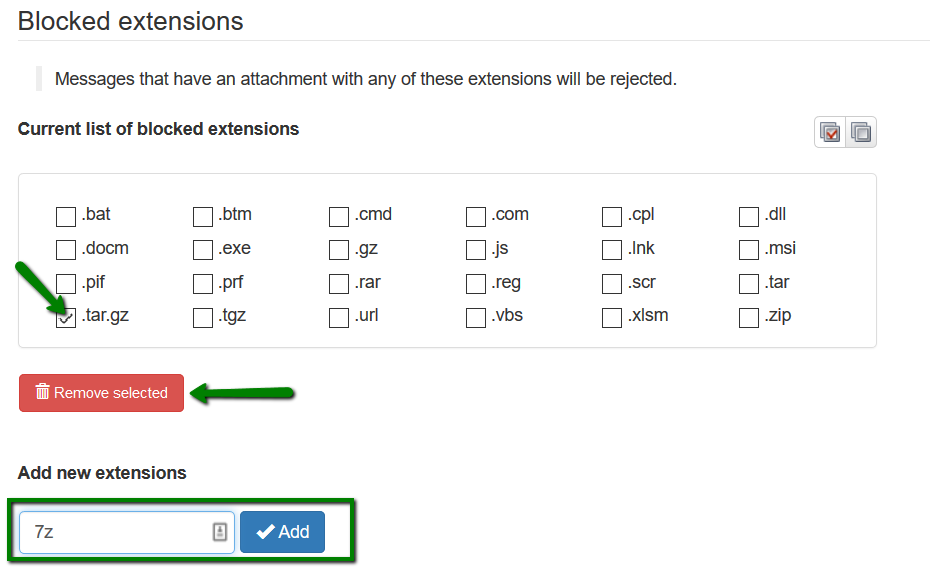Screen dimensions: 930x567
Task: Check the .bat extension checkbox
Action: pyautogui.click(x=66, y=216)
